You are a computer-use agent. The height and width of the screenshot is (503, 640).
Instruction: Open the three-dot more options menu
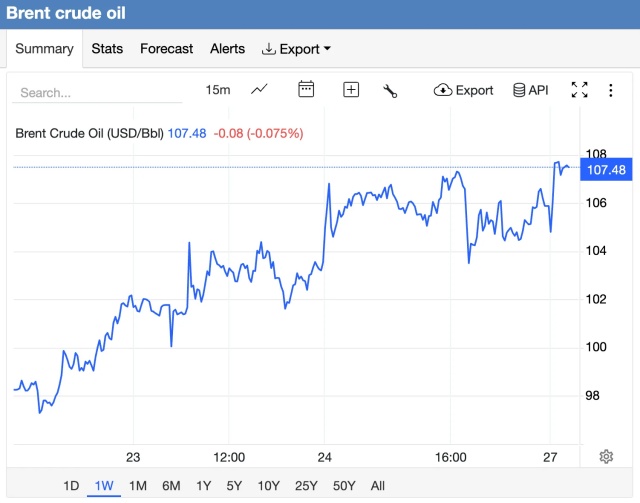(x=611, y=90)
